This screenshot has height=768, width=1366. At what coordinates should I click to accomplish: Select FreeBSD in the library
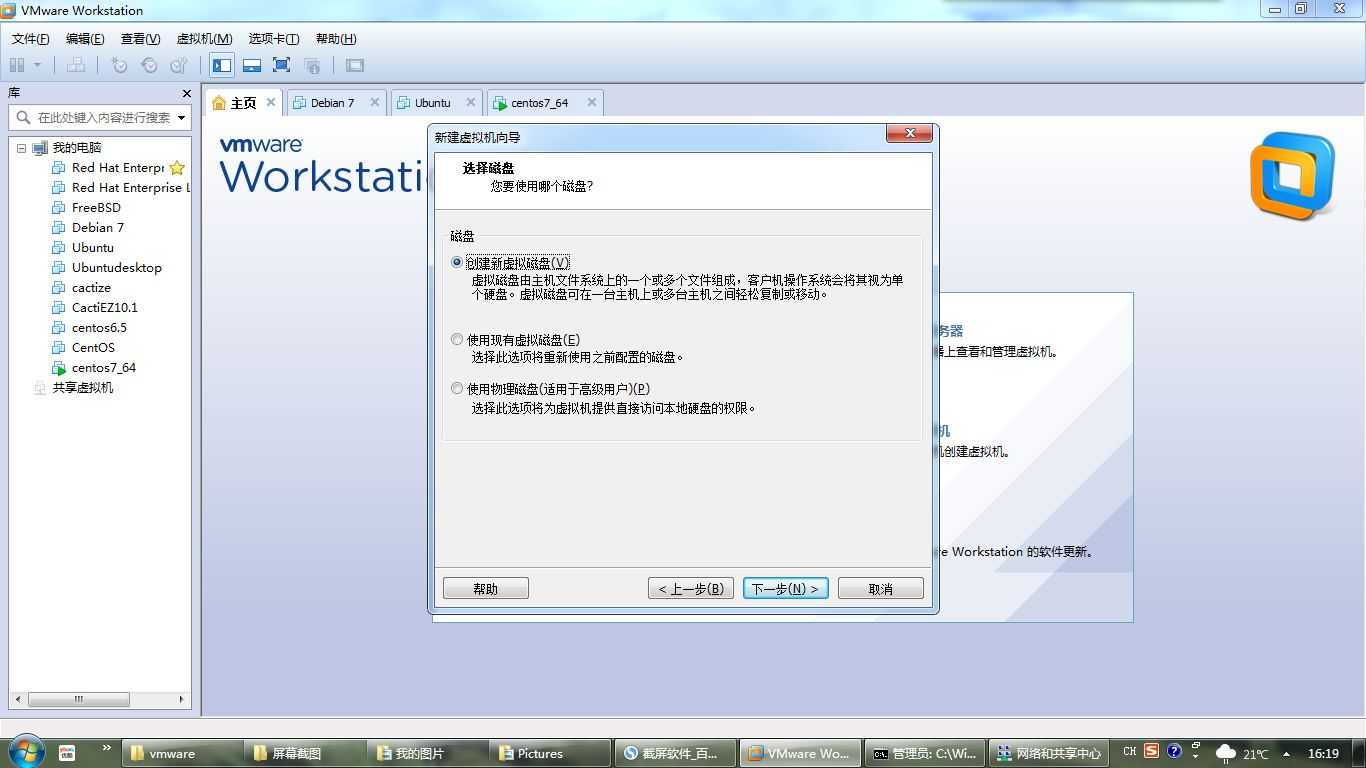pyautogui.click(x=86, y=208)
